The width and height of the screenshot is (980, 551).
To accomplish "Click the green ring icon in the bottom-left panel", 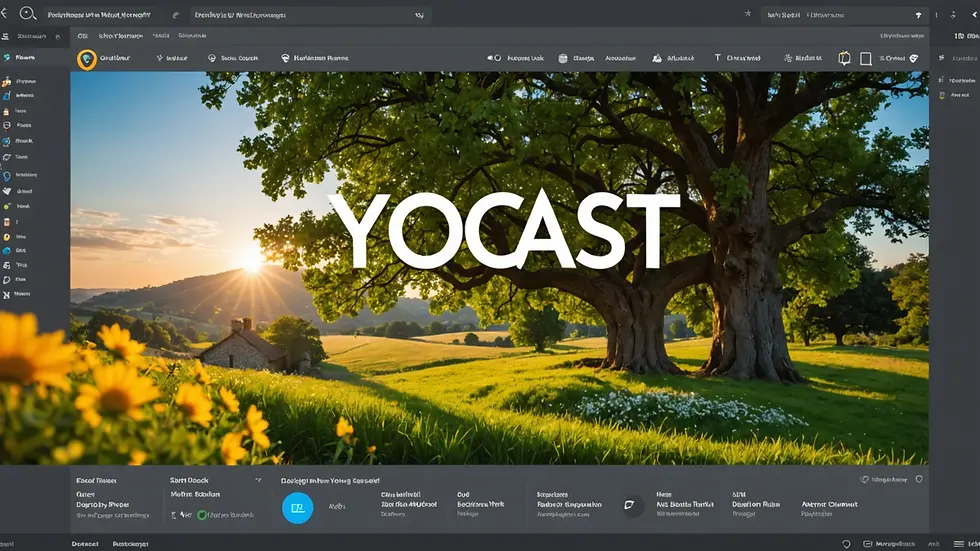I will (x=202, y=515).
